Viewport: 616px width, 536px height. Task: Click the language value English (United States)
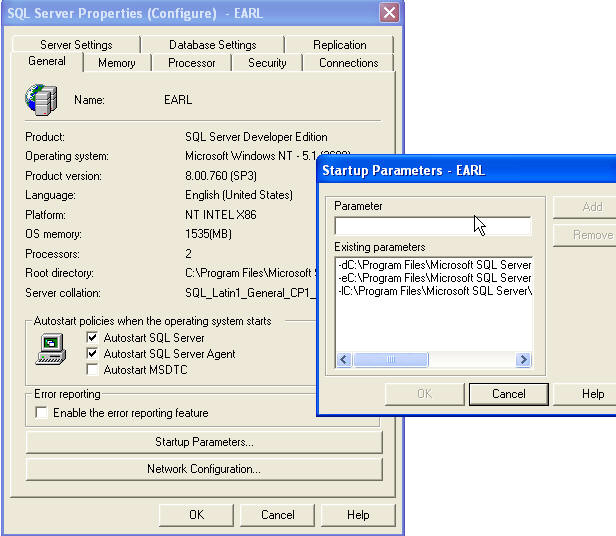pyautogui.click(x=239, y=195)
